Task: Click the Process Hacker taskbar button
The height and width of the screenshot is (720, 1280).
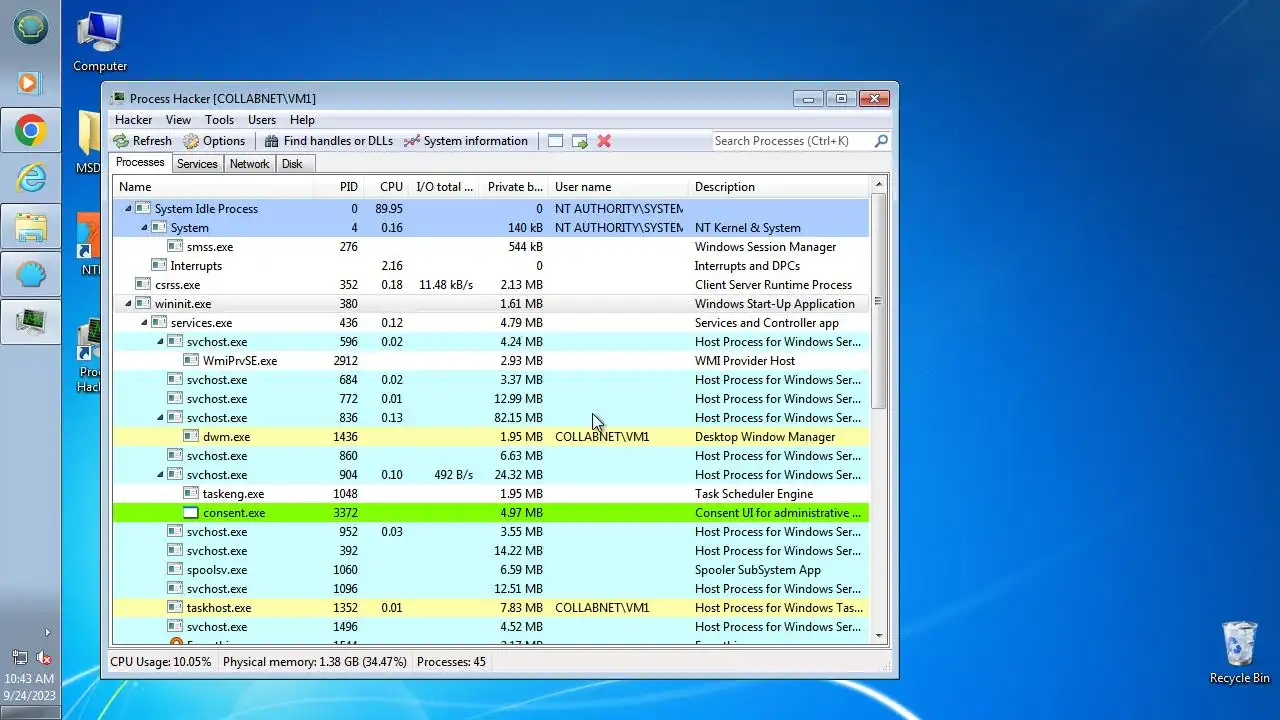Action: tap(30, 323)
